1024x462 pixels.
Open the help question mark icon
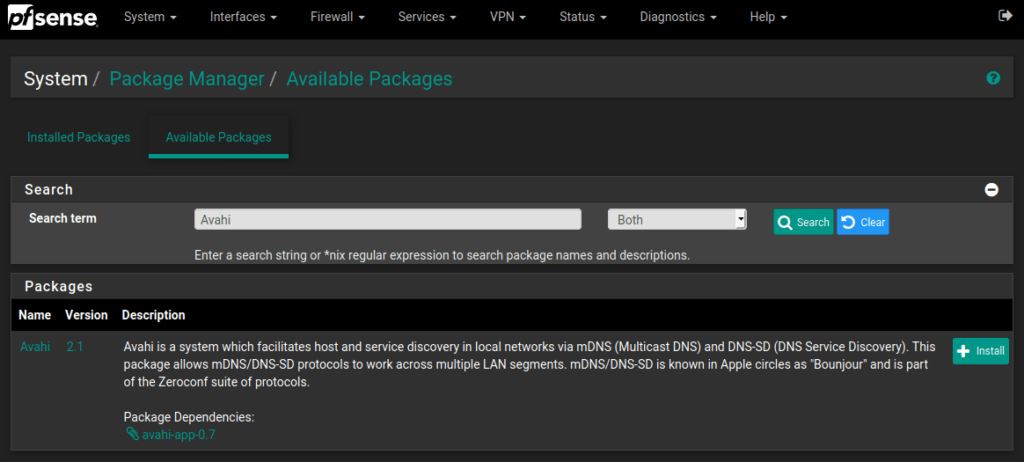pyautogui.click(x=993, y=78)
